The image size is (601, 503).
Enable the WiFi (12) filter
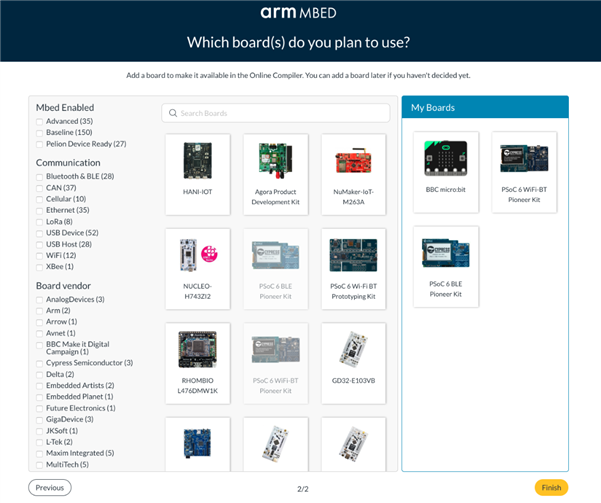39,256
